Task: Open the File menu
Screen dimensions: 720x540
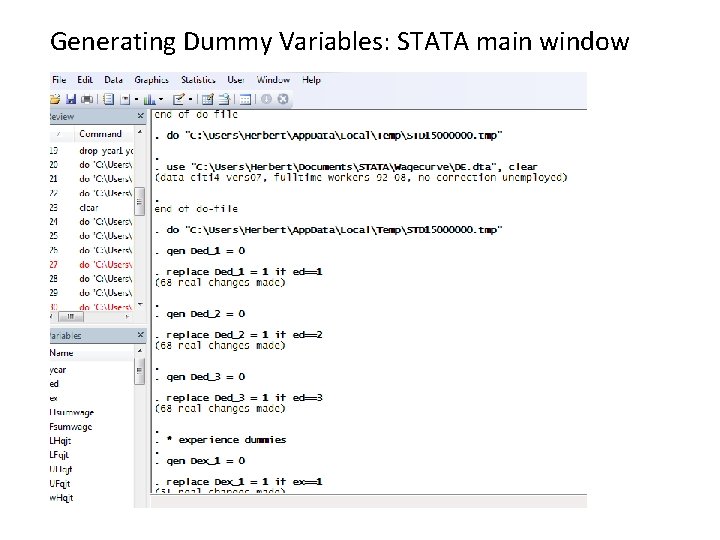Action: pyautogui.click(x=59, y=80)
